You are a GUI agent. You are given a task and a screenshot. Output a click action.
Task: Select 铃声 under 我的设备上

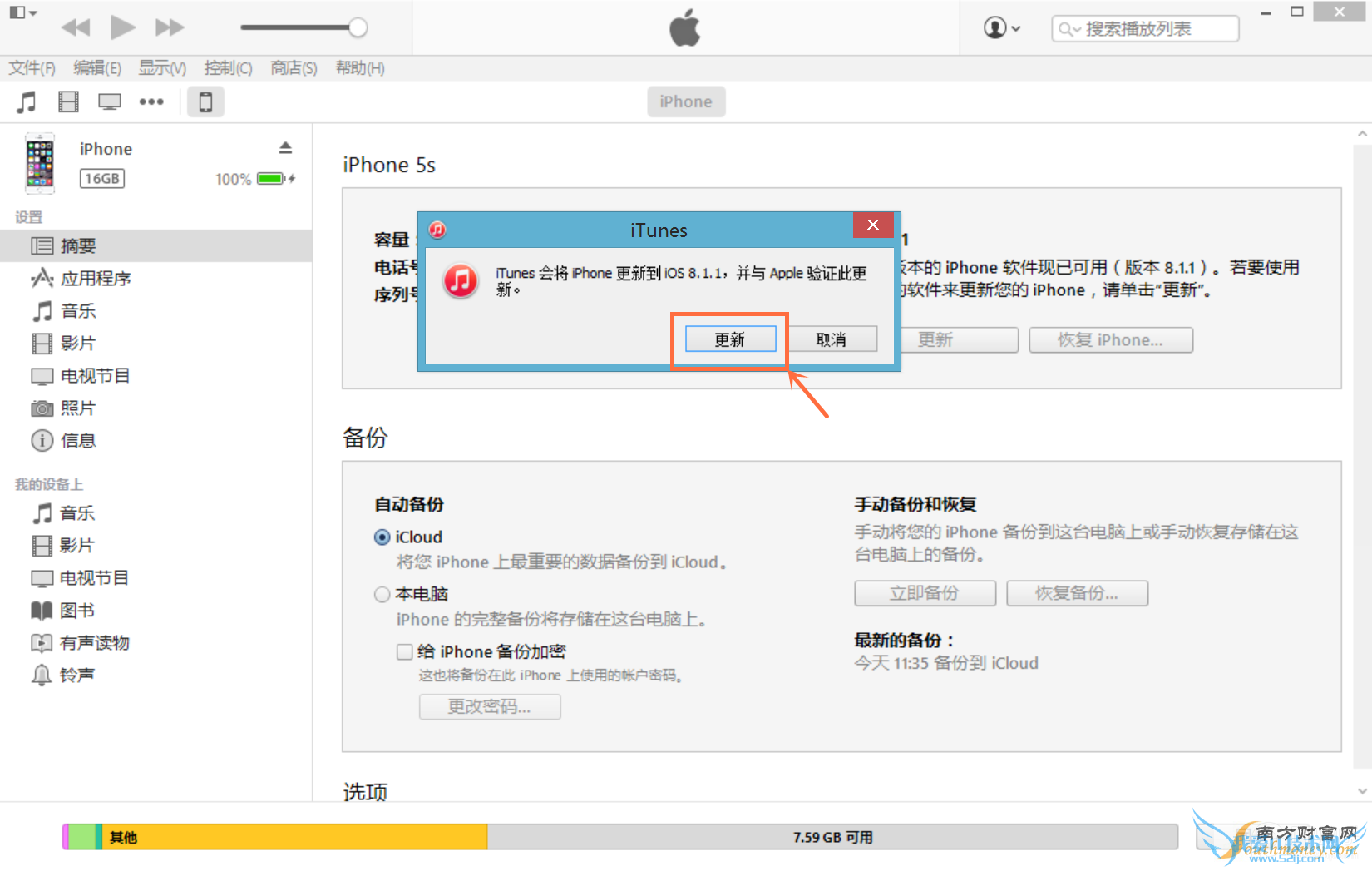76,674
